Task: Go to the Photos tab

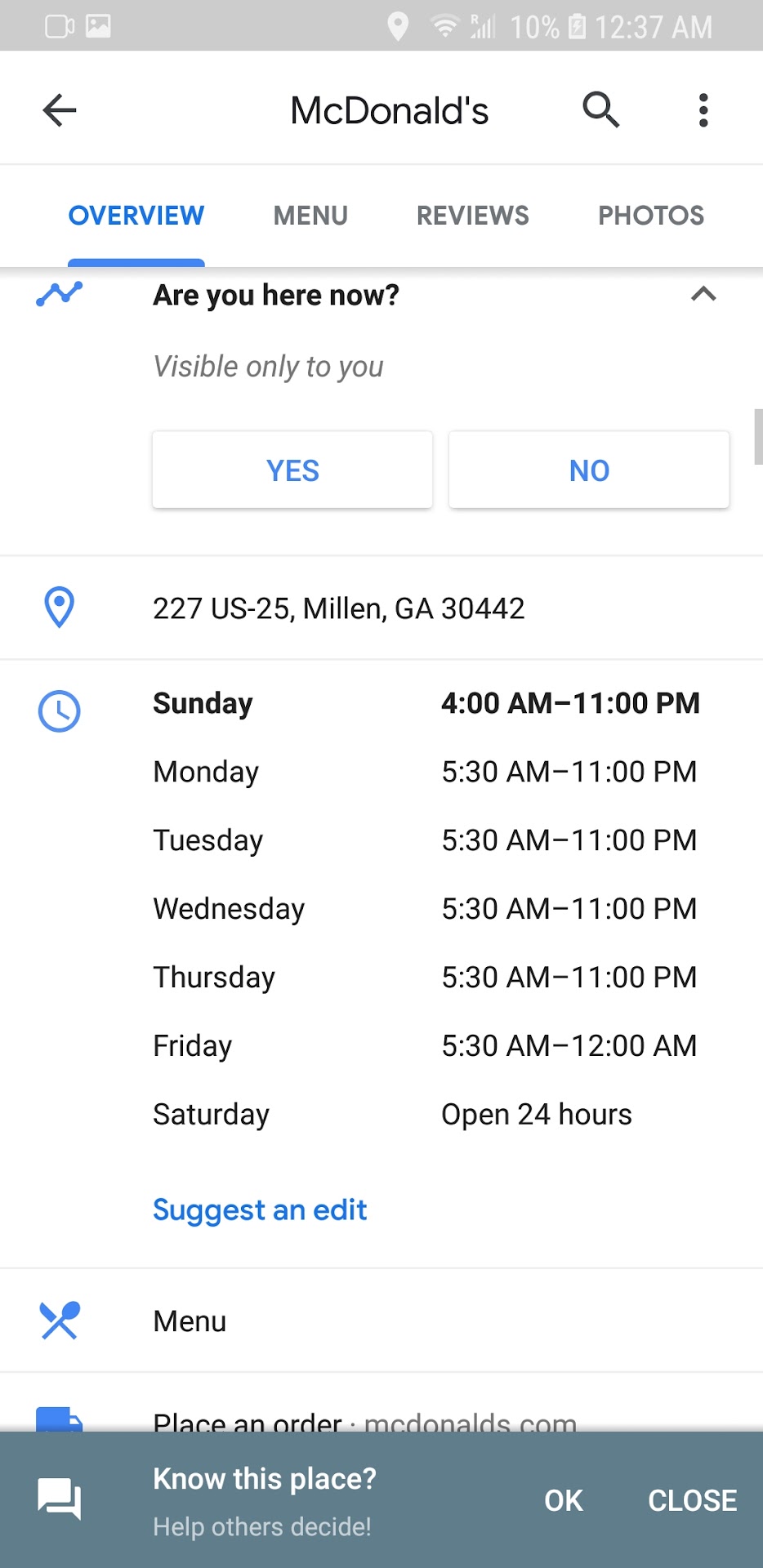Action: click(651, 216)
